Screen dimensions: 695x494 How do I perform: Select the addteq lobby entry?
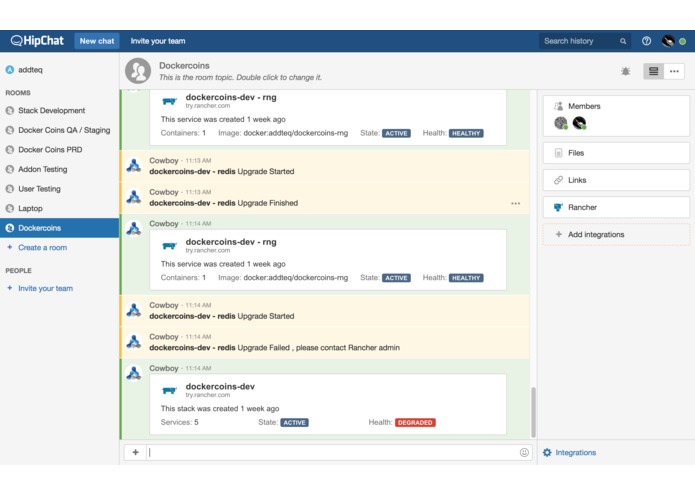pos(59,70)
